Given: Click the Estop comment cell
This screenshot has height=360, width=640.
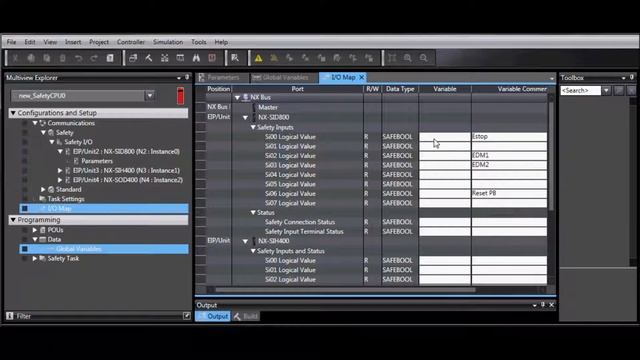Looking at the screenshot, I should point(509,136).
